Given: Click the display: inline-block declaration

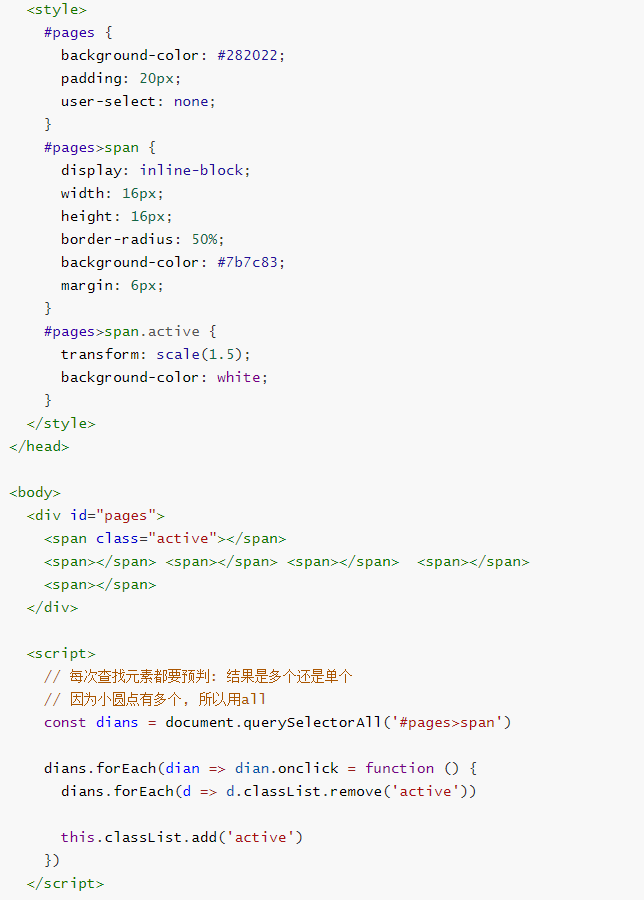Looking at the screenshot, I should [x=155, y=170].
